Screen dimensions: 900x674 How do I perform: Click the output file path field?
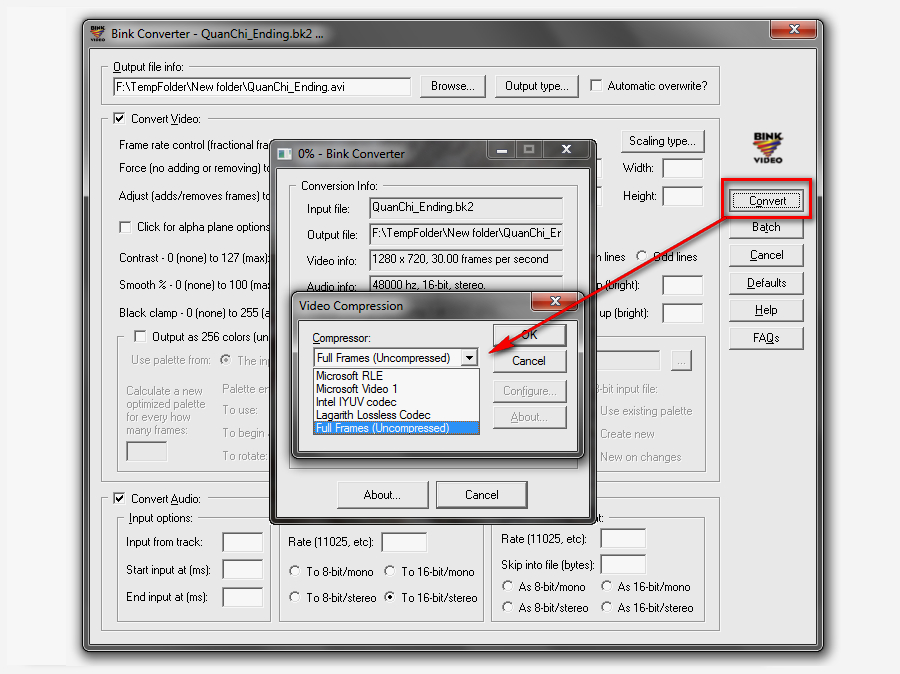click(x=262, y=87)
